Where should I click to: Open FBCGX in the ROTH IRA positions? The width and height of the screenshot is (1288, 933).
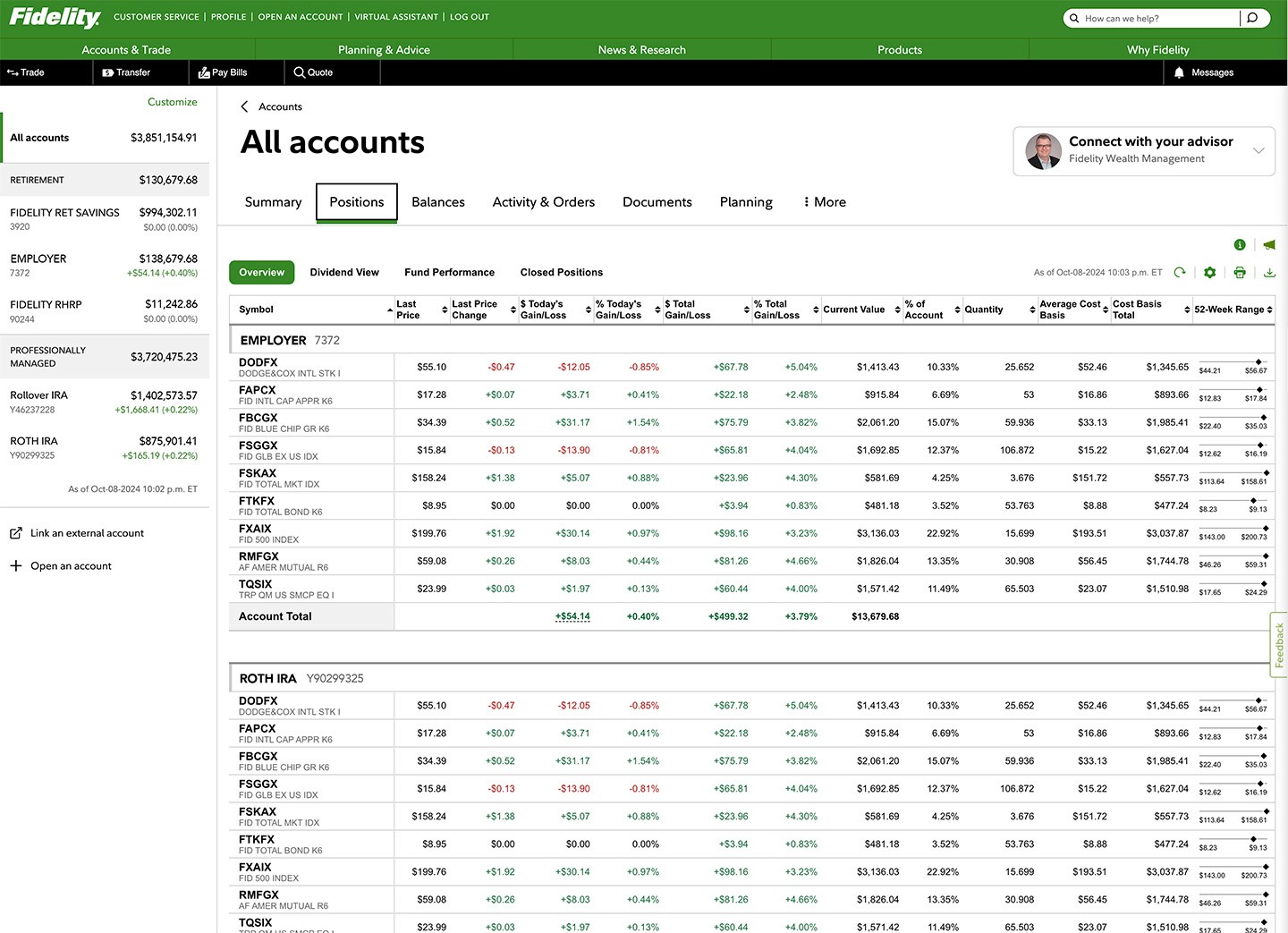coord(258,756)
